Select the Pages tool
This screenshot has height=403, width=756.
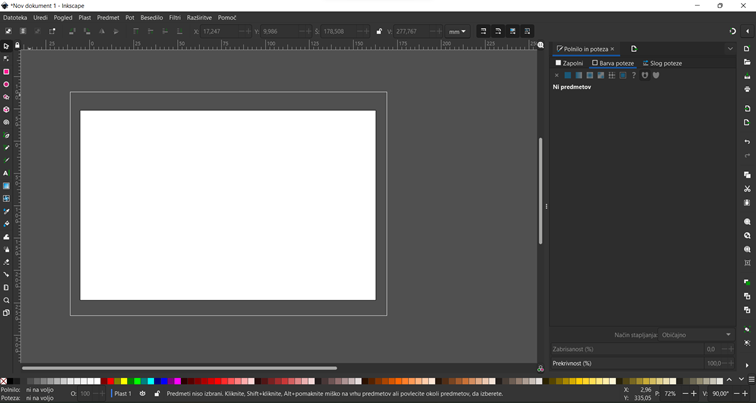point(6,313)
